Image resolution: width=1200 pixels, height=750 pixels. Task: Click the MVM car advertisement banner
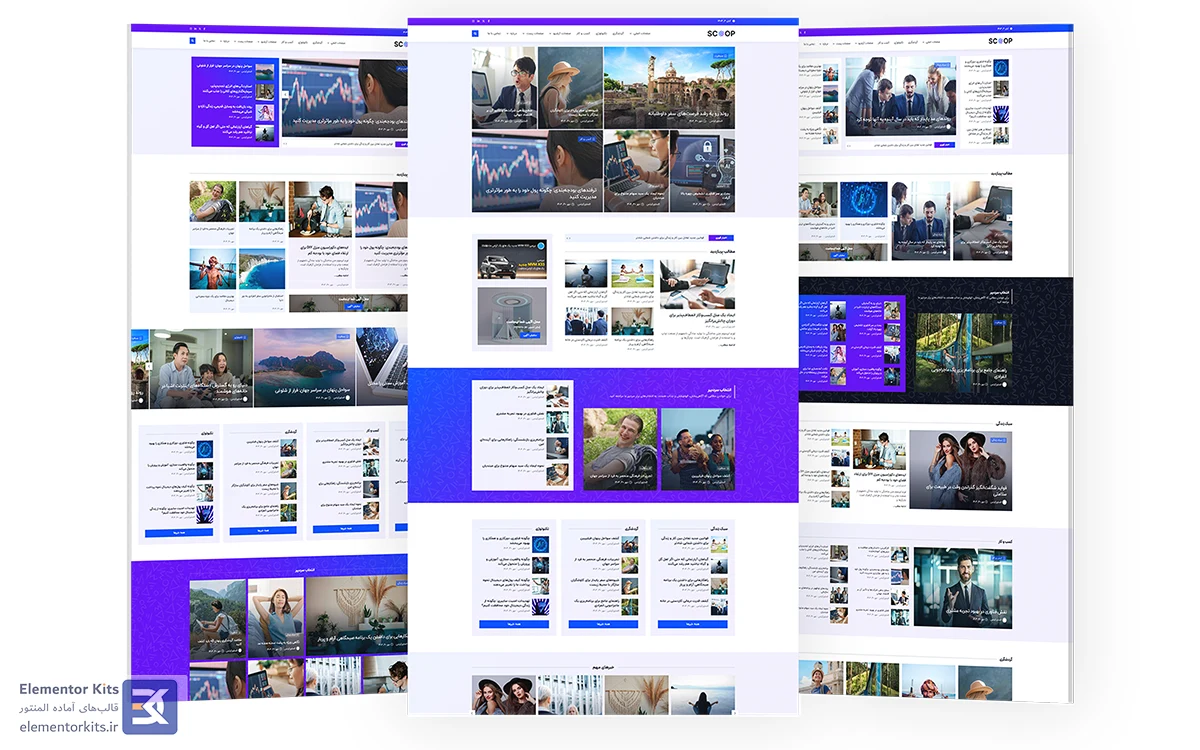[x=512, y=259]
